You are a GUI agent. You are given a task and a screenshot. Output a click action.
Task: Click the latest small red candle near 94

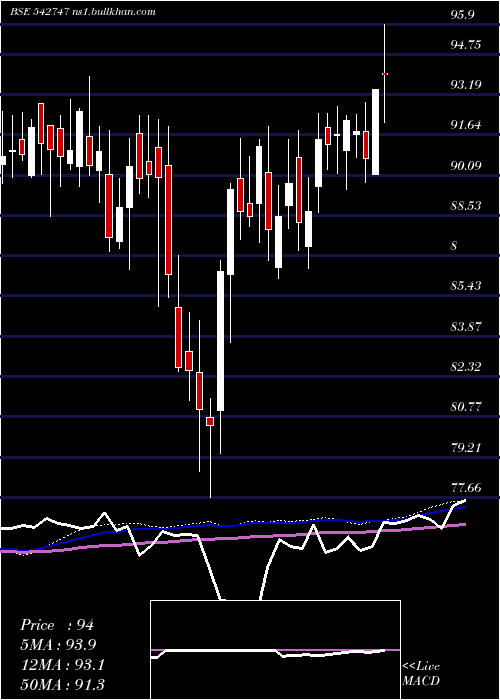tap(385, 74)
